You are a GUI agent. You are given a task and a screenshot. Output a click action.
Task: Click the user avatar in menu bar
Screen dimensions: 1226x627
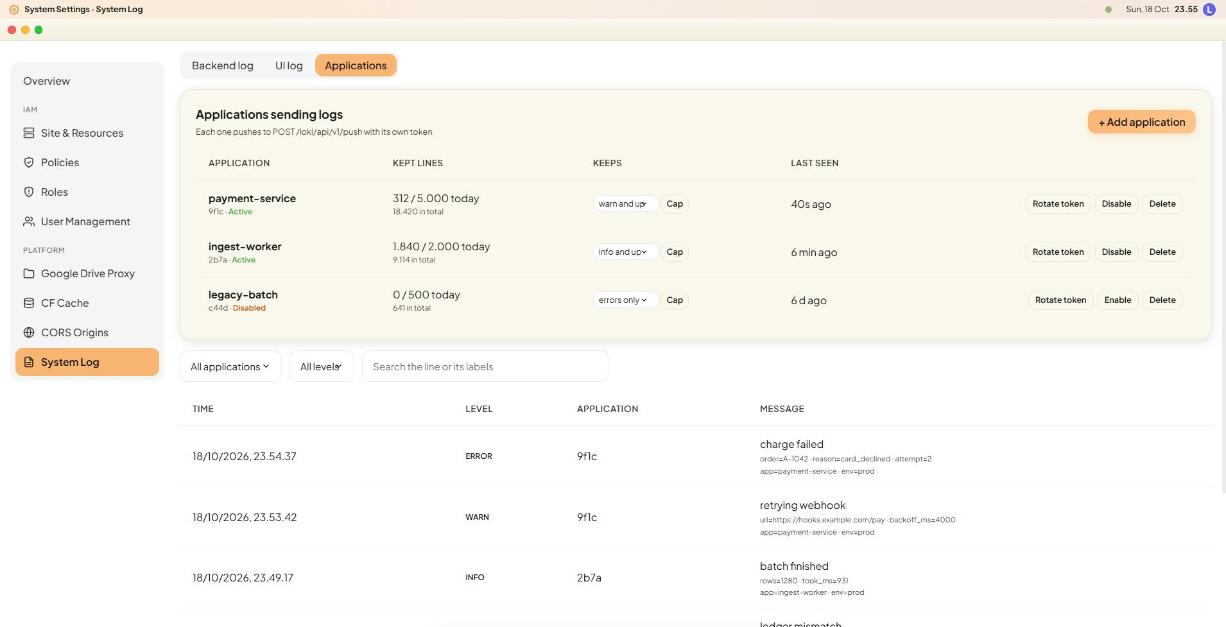click(1209, 9)
